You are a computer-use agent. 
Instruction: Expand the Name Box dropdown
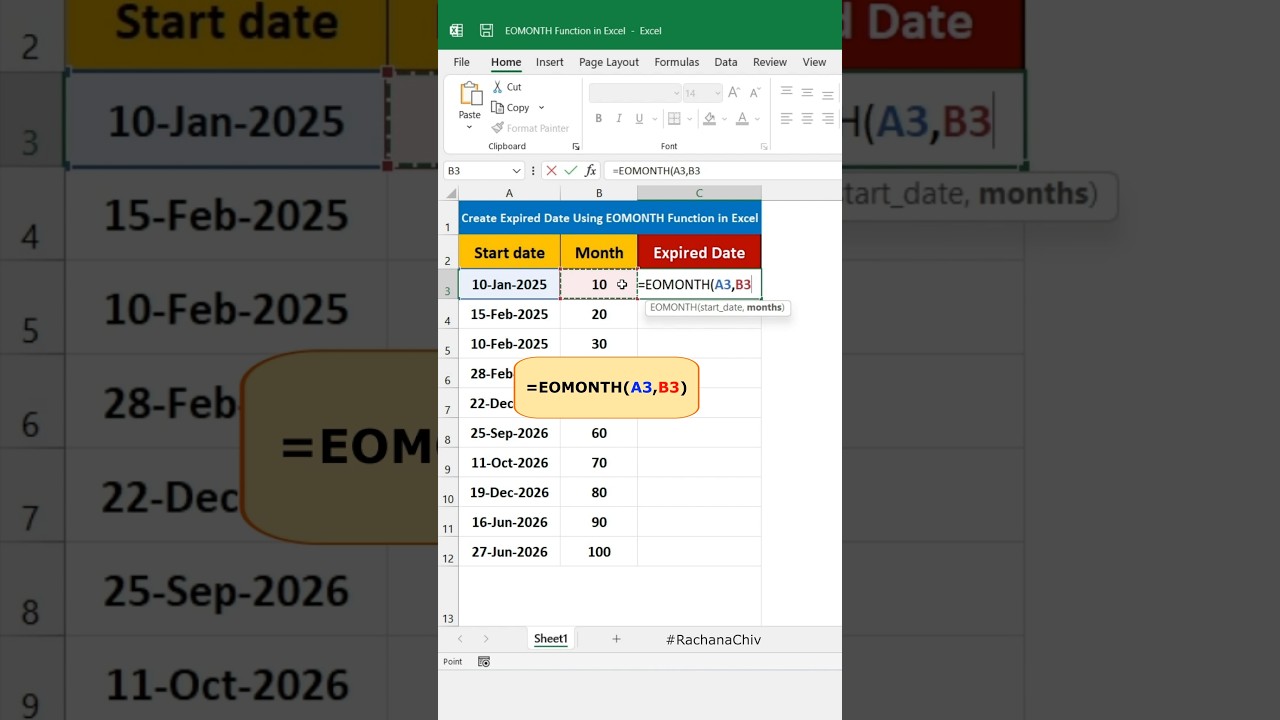point(516,171)
